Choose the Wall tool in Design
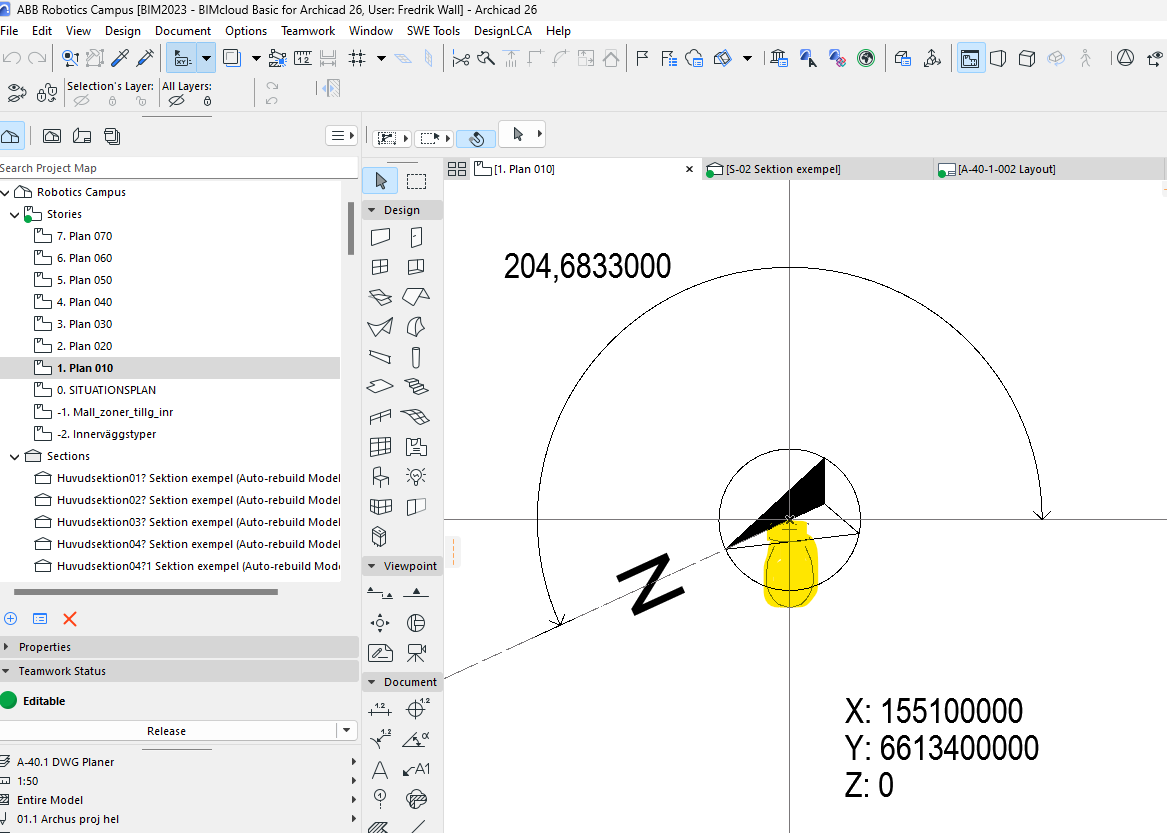 pos(380,238)
